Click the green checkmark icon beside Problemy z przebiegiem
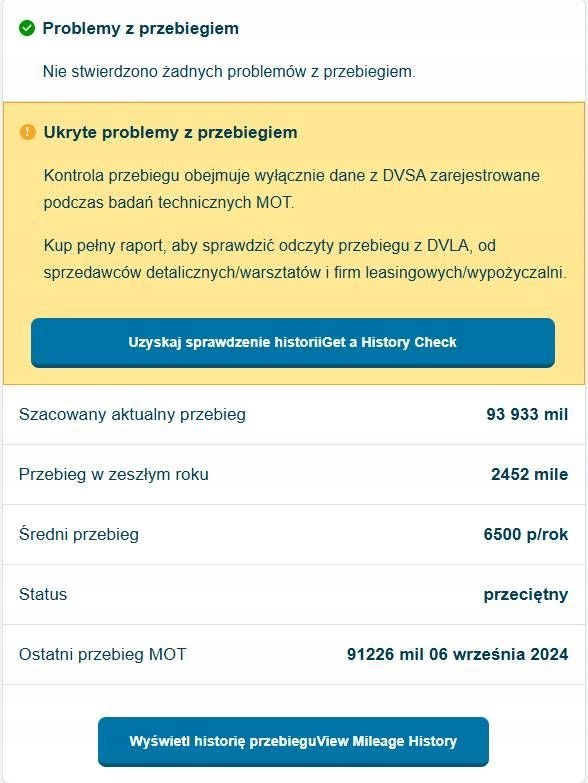Viewport: 588px width, 783px height. click(x=27, y=28)
